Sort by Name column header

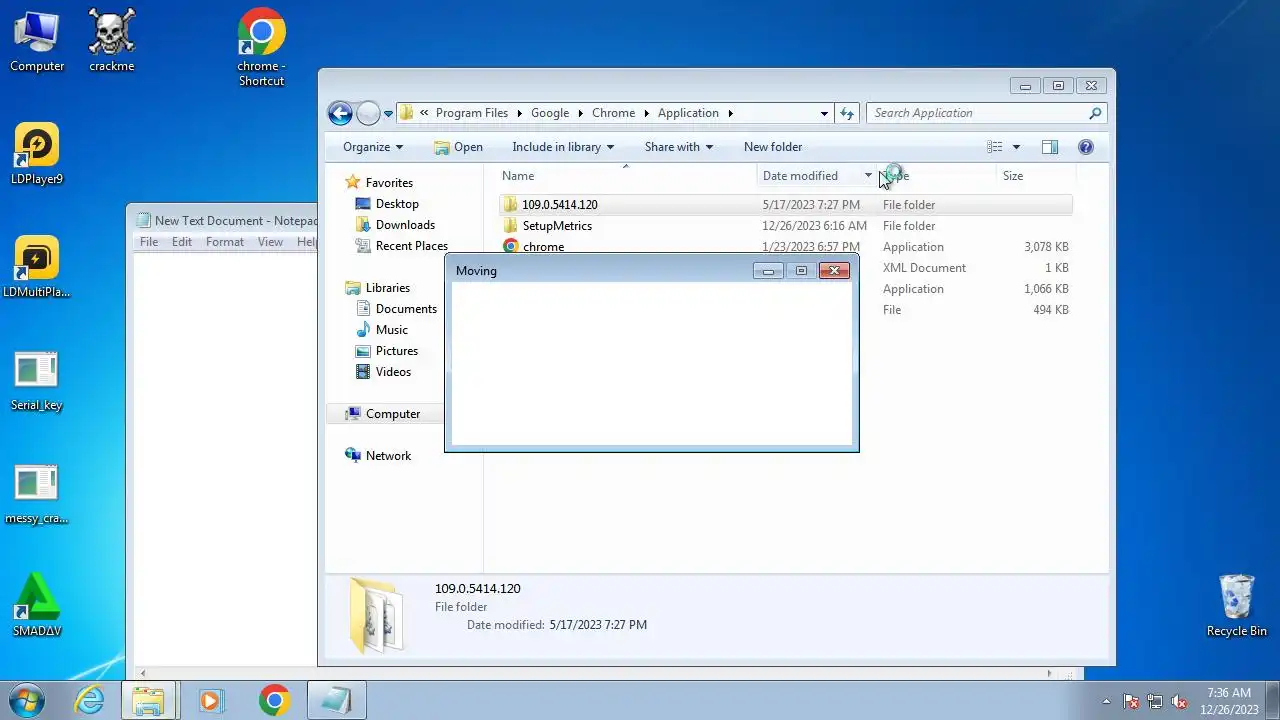click(x=627, y=176)
